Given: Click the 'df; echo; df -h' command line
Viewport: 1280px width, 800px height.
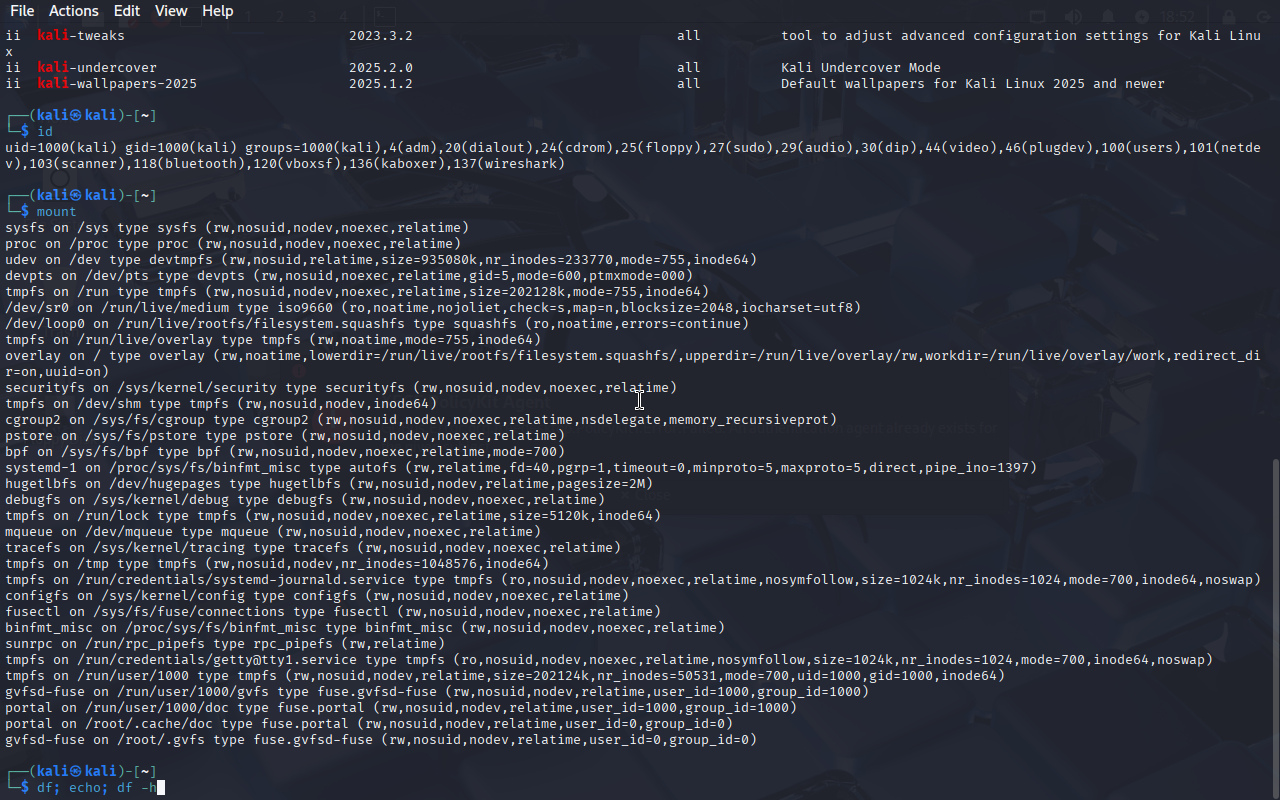Looking at the screenshot, I should pos(97,788).
